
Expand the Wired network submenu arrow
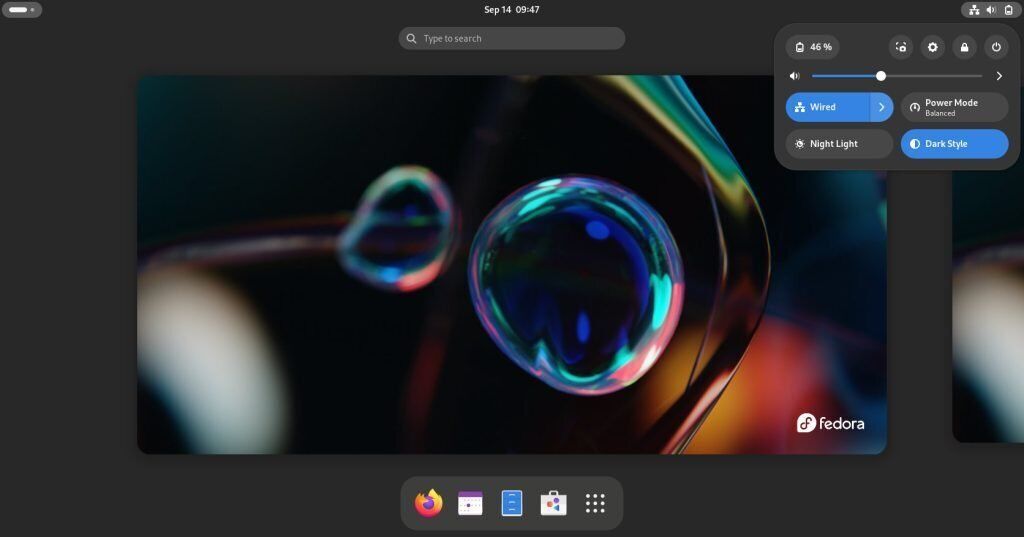pyautogui.click(x=882, y=107)
